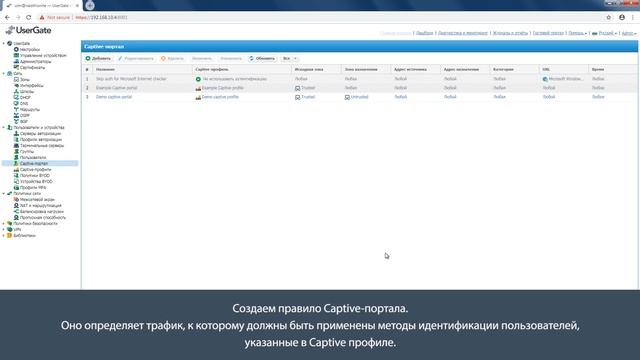Open Маршруты under Сеть
The width and height of the screenshot is (640, 360).
30,109
